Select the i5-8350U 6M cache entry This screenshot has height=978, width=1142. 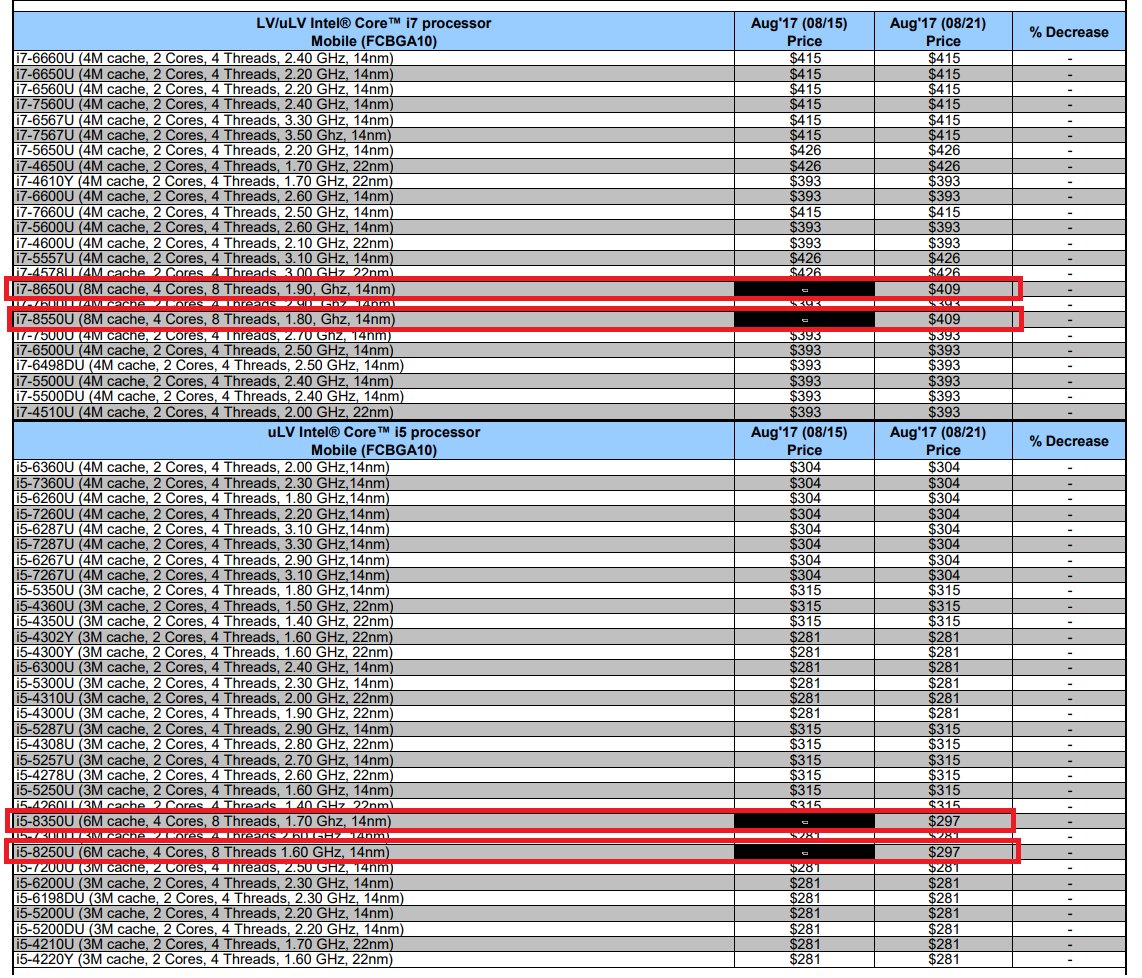[x=204, y=821]
